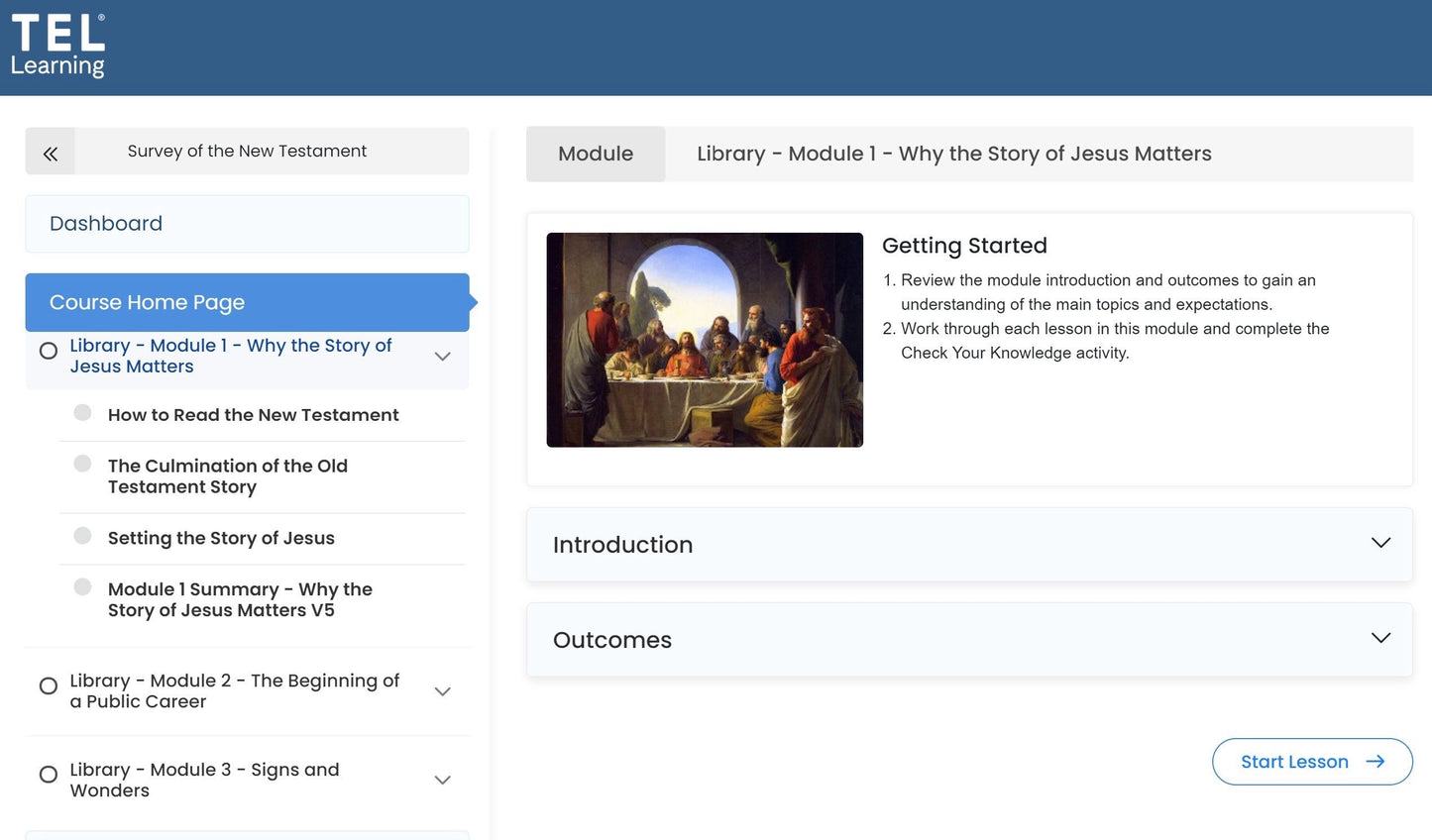Screen dimensions: 1432x840
Task: Expand Module 2 - The Beginning of a Public Career
Action: click(x=442, y=691)
